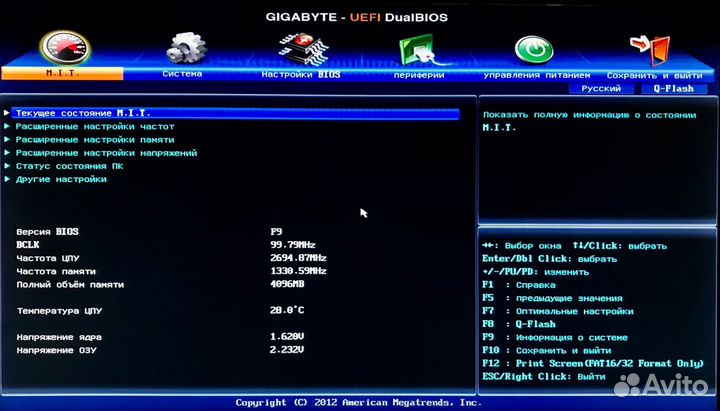Screen dimensions: 720x411
Task: Click the Температура ЦПУ label
Action: (59, 311)
